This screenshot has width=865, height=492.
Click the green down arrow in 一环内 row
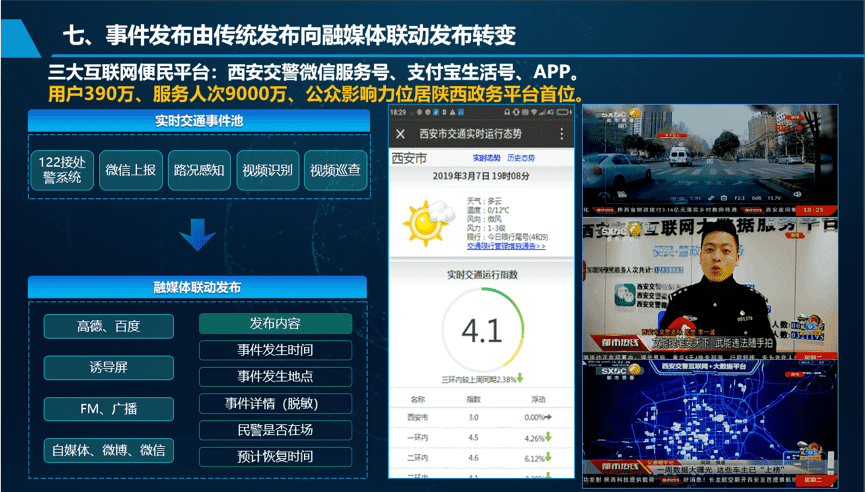[548, 437]
